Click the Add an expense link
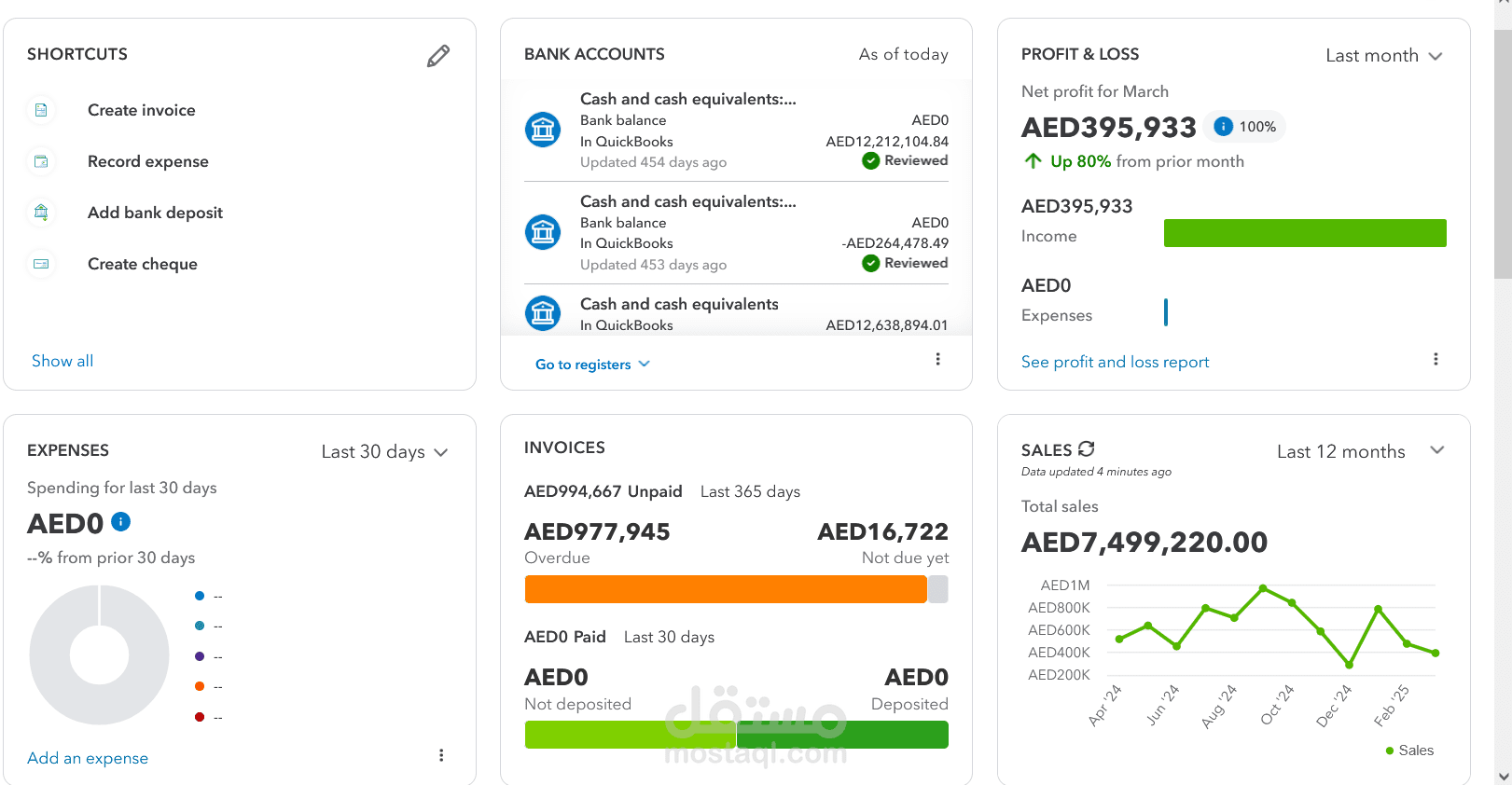This screenshot has height=785, width=1512. (88, 758)
